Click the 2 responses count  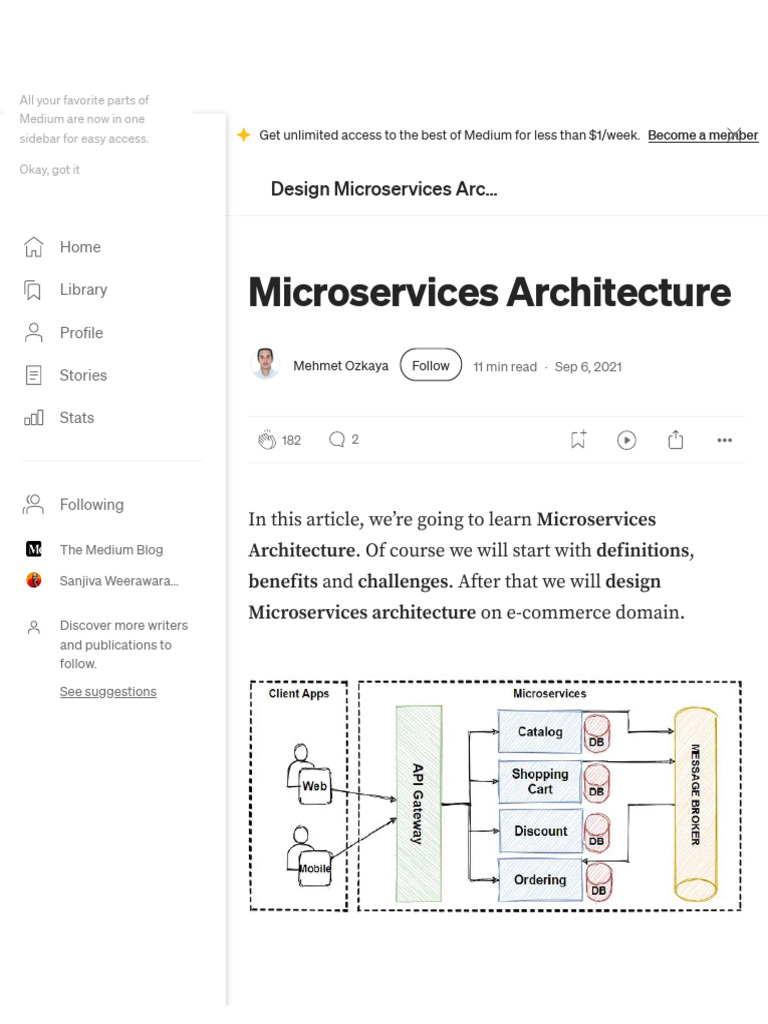point(355,440)
